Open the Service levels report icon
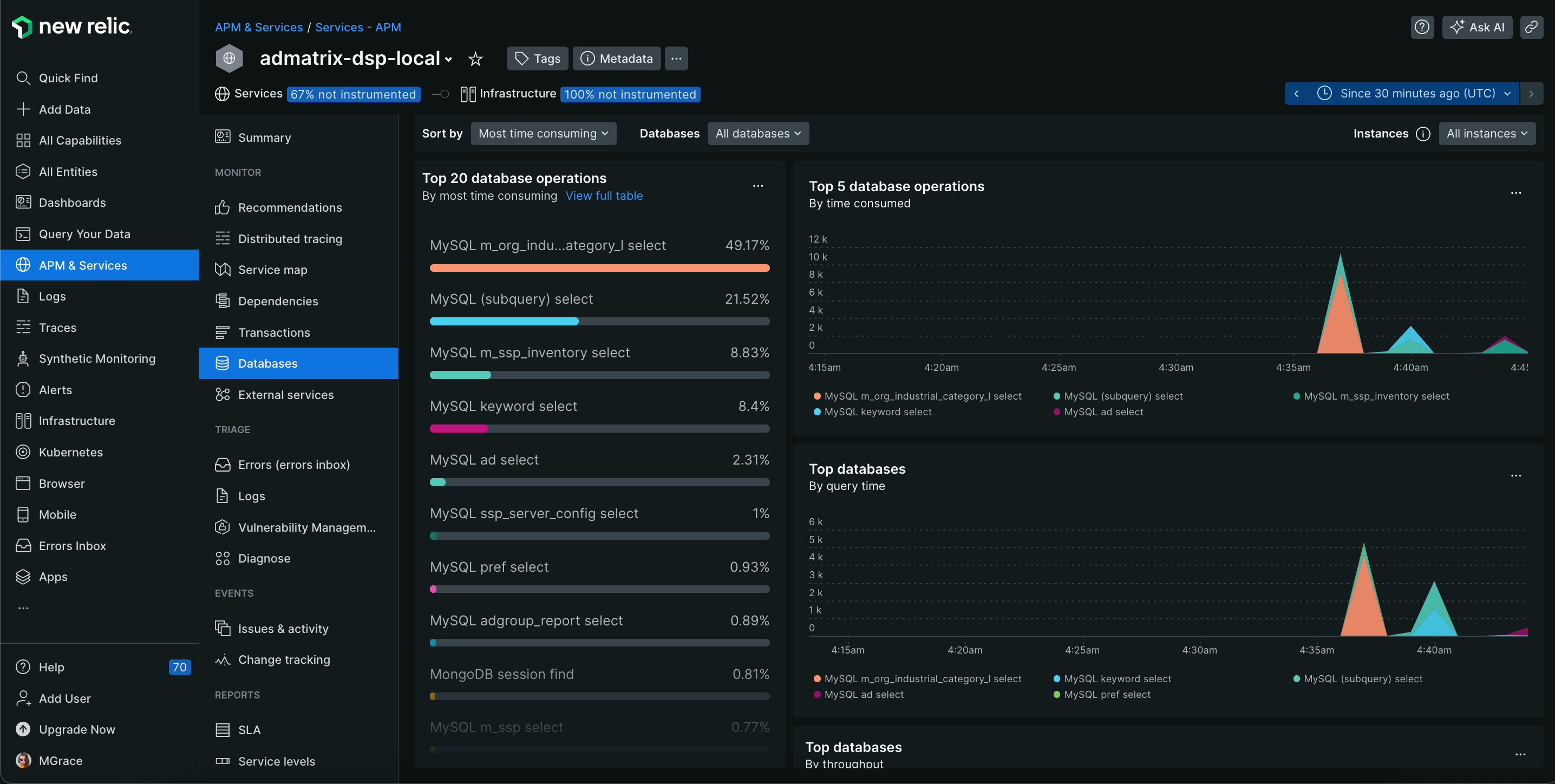Screen dimensions: 1555x784 pos(222,761)
